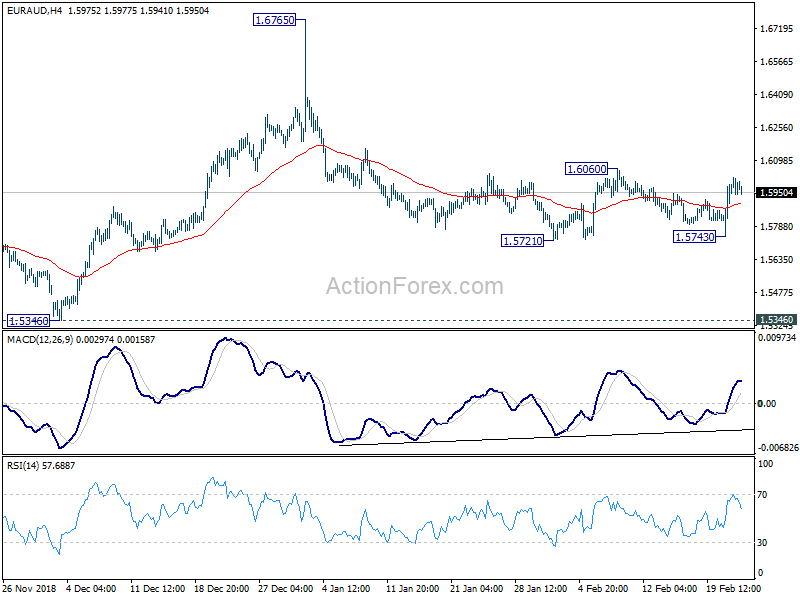Click the 1.67650 peak price label
Image resolution: width=800 pixels, height=600 pixels.
point(274,20)
